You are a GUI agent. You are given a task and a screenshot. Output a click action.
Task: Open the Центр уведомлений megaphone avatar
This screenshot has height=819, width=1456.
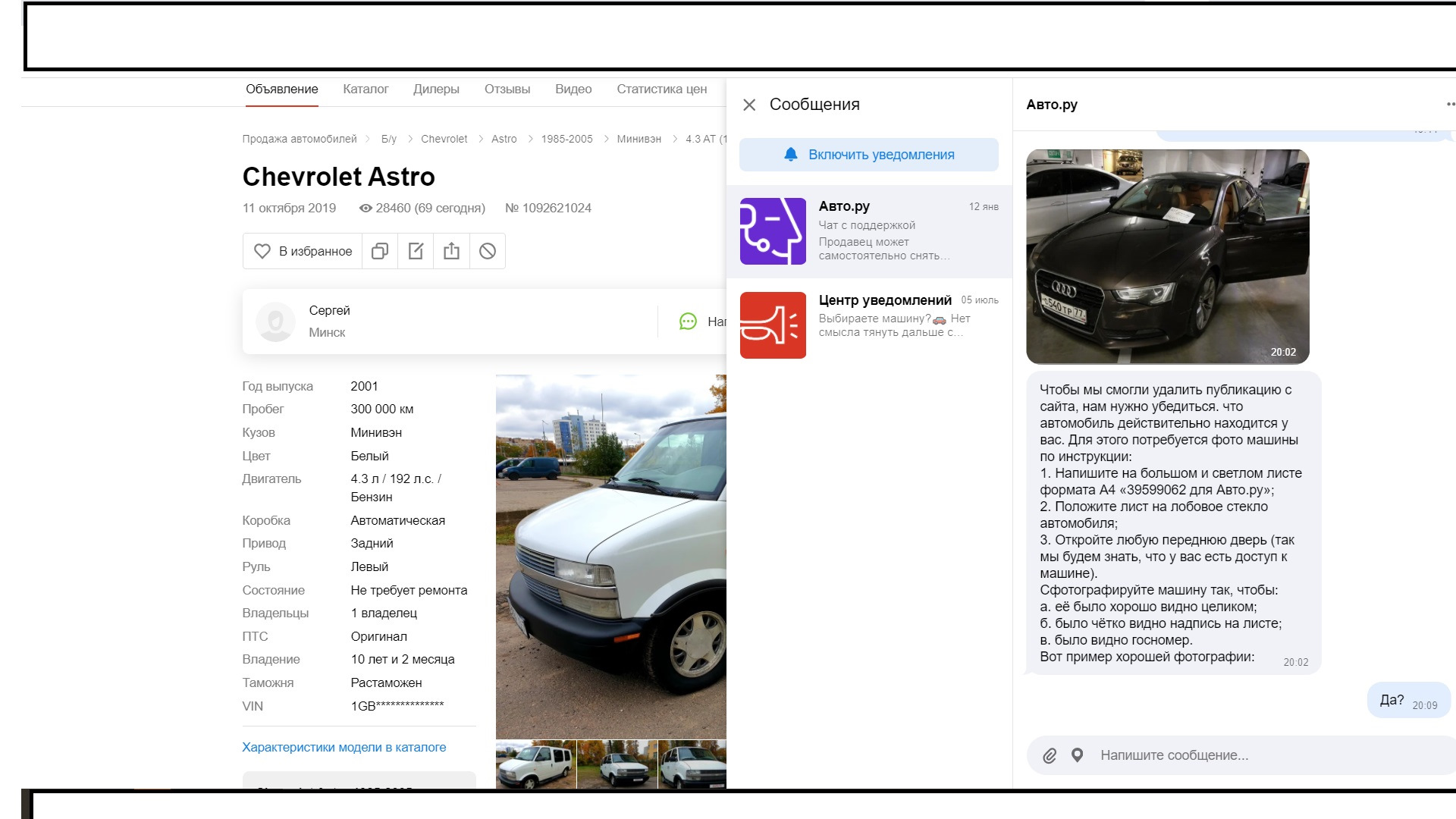773,325
